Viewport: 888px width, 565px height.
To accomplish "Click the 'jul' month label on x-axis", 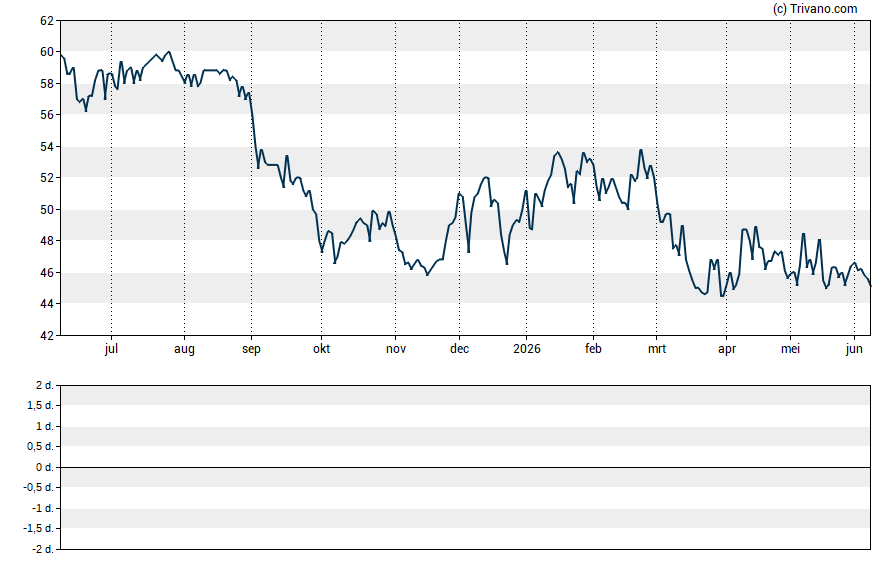I will pyautogui.click(x=111, y=349).
